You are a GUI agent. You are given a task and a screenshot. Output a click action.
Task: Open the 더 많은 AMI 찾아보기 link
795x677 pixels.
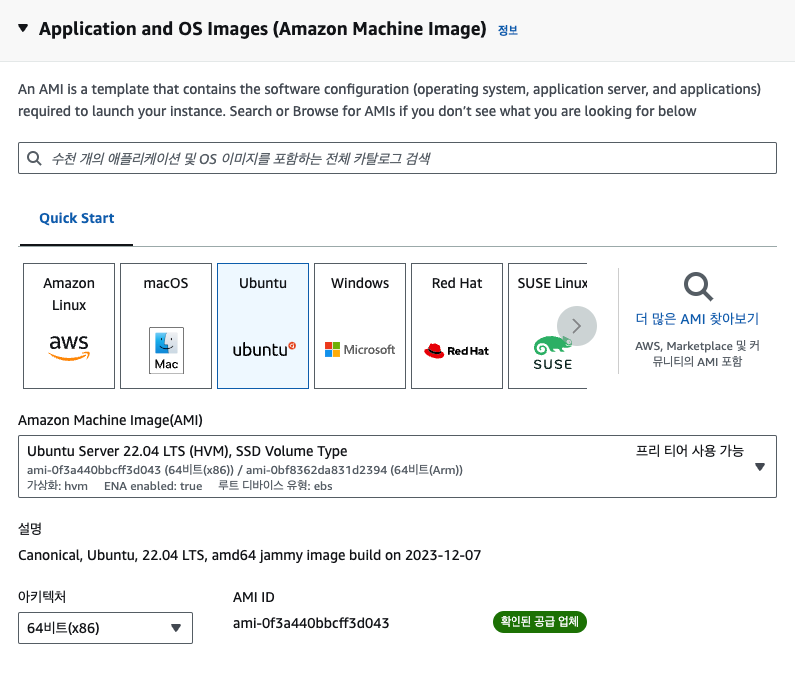(697, 319)
